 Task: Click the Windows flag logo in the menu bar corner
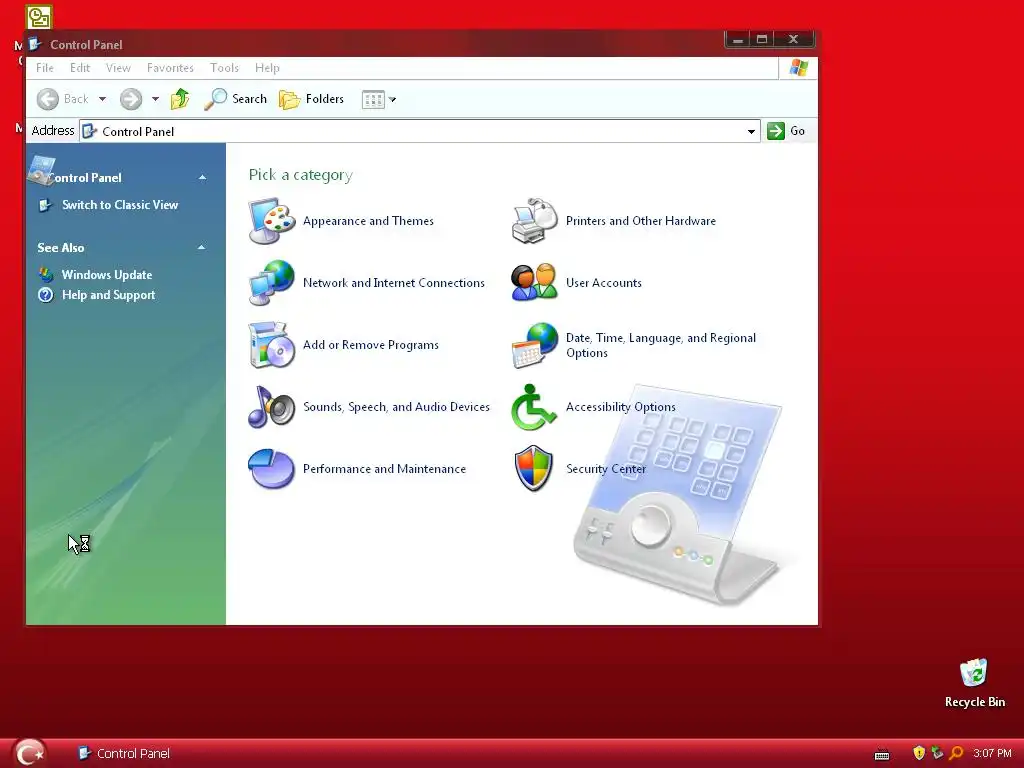click(x=798, y=67)
